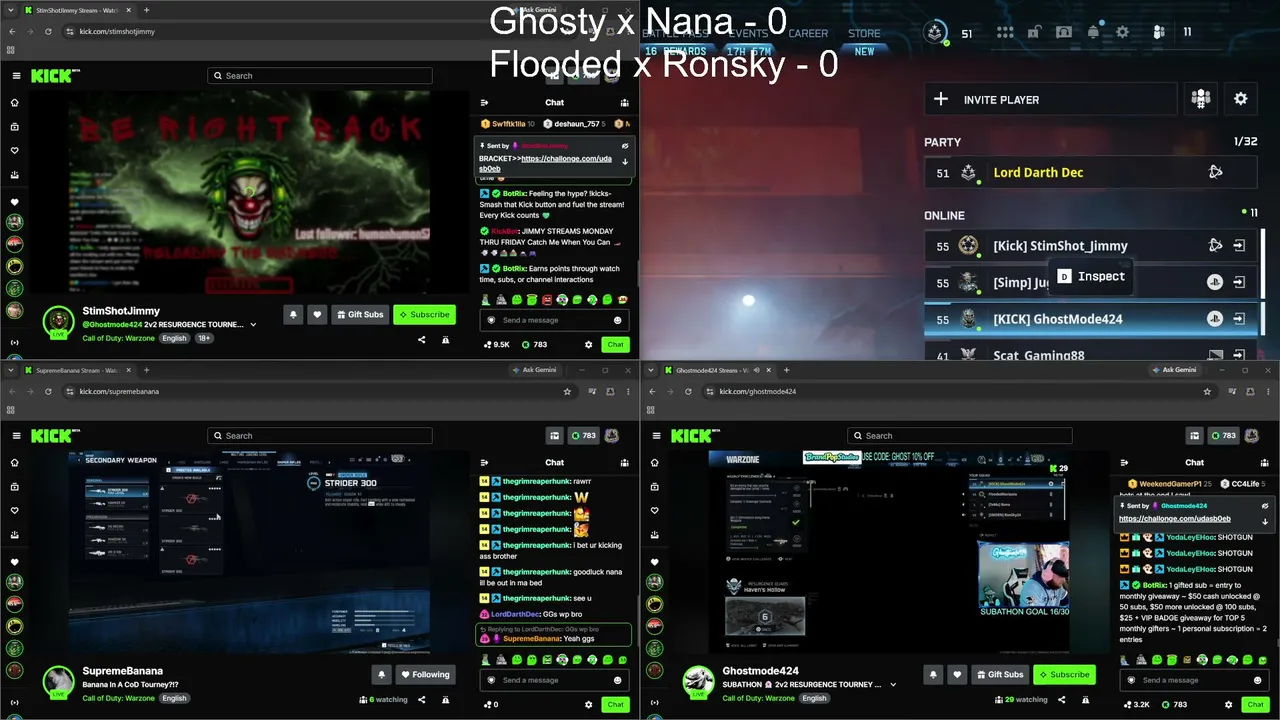Open social settings gear beside Invite Player

point(1241,99)
